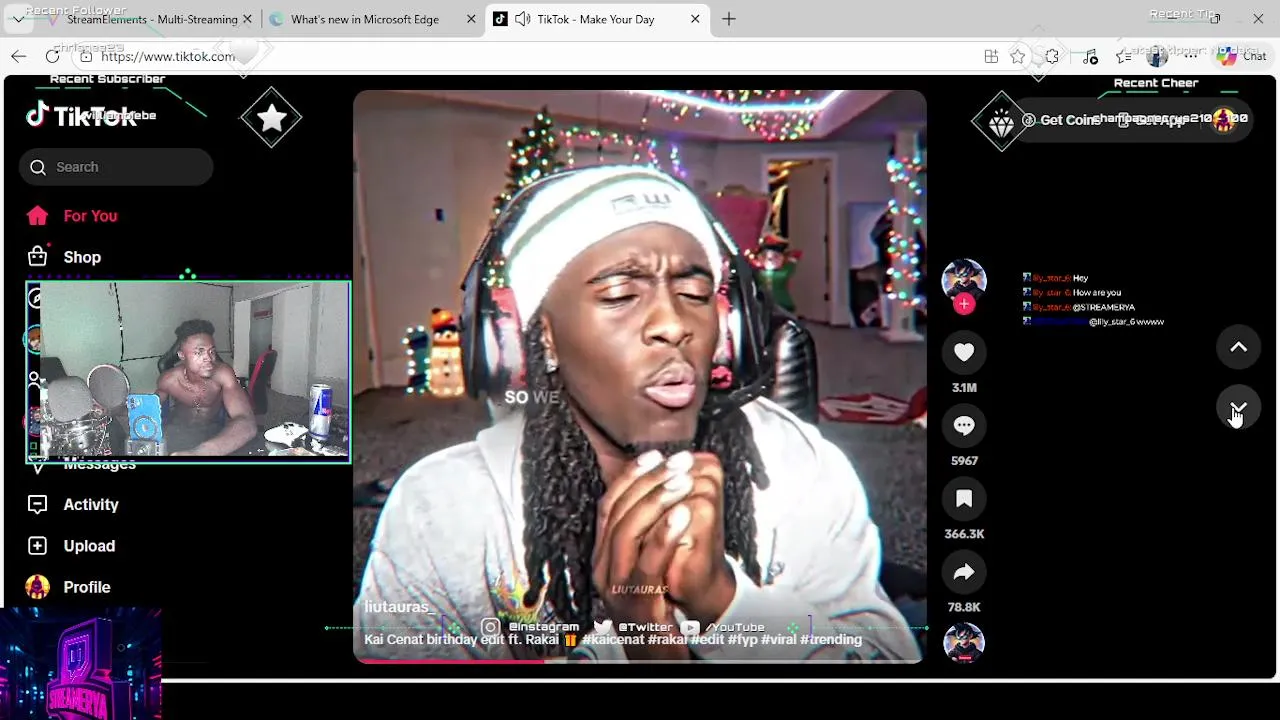This screenshot has width=1280, height=720.
Task: Refresh the TikTok page
Action: (52, 56)
